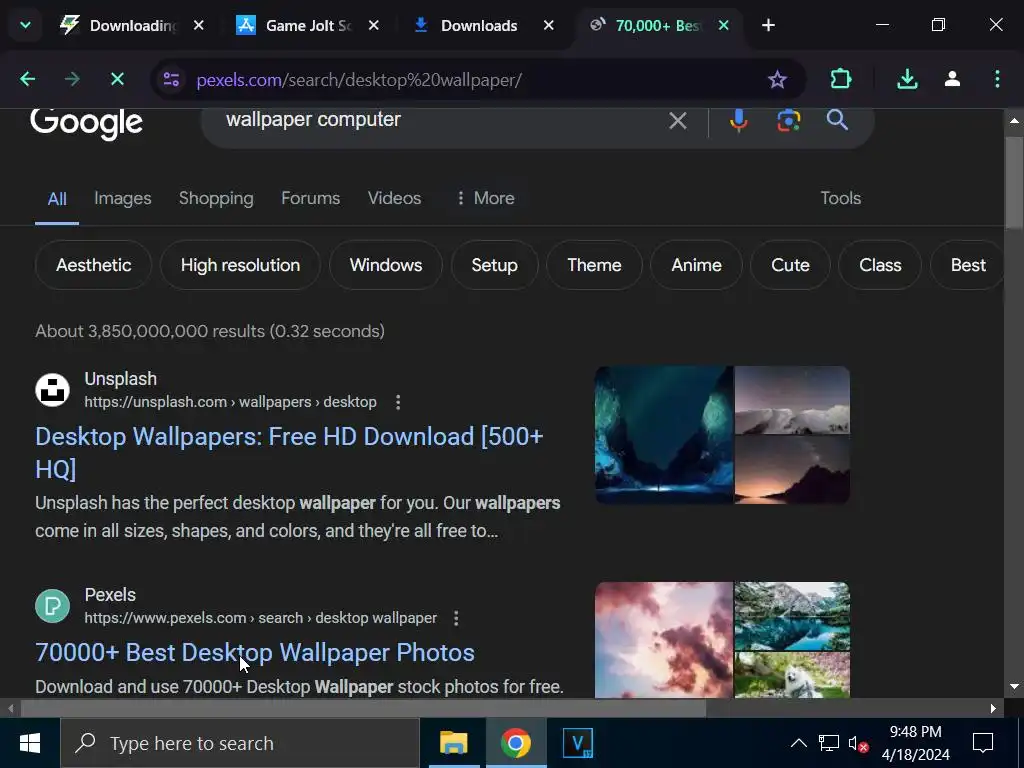Open Desktop Wallpapers: Free HD Download link
The image size is (1024, 768).
coord(289,453)
